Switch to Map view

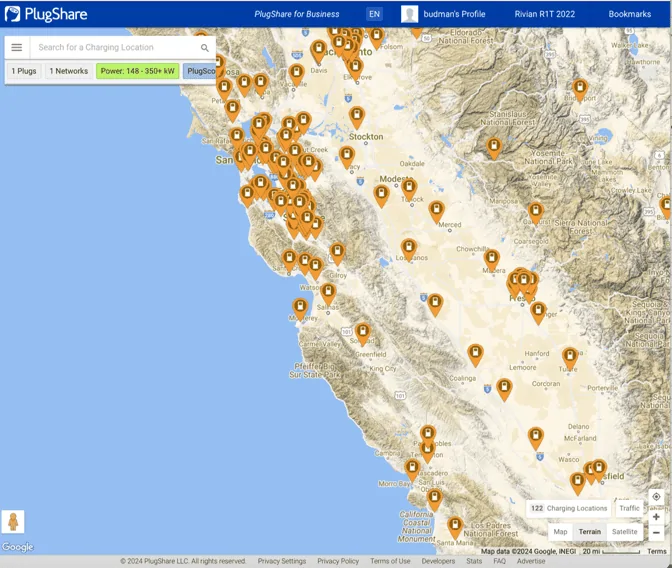560,532
